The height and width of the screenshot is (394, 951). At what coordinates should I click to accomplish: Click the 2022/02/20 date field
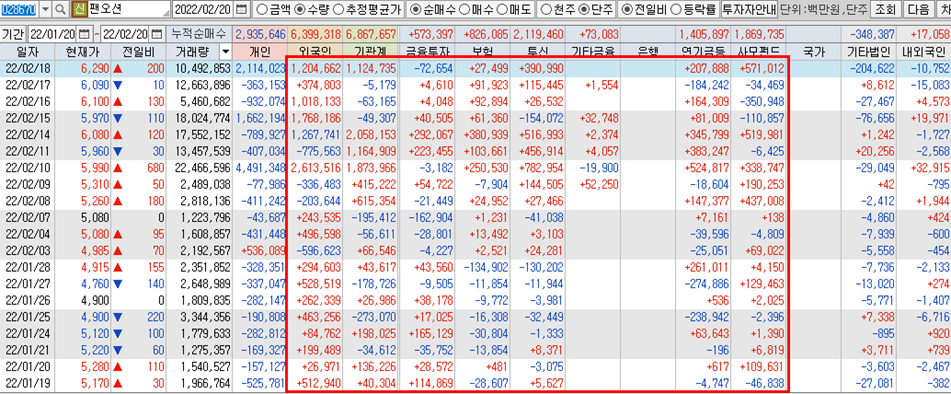tap(204, 9)
